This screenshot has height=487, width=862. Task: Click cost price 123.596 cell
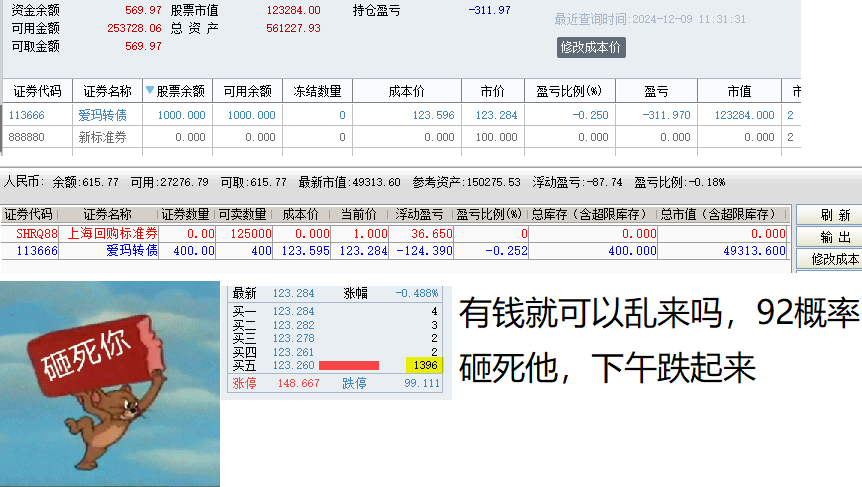coord(433,115)
